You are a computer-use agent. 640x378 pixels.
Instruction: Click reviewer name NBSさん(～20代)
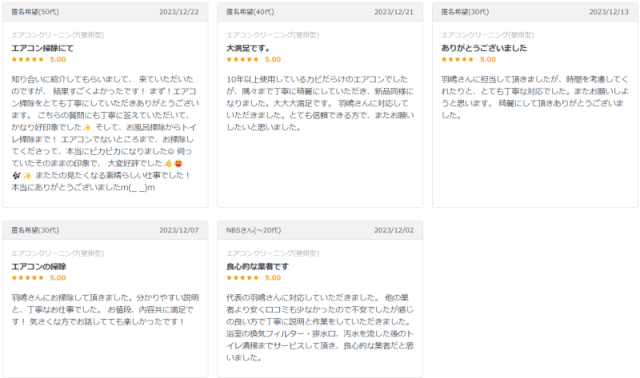pyautogui.click(x=253, y=230)
